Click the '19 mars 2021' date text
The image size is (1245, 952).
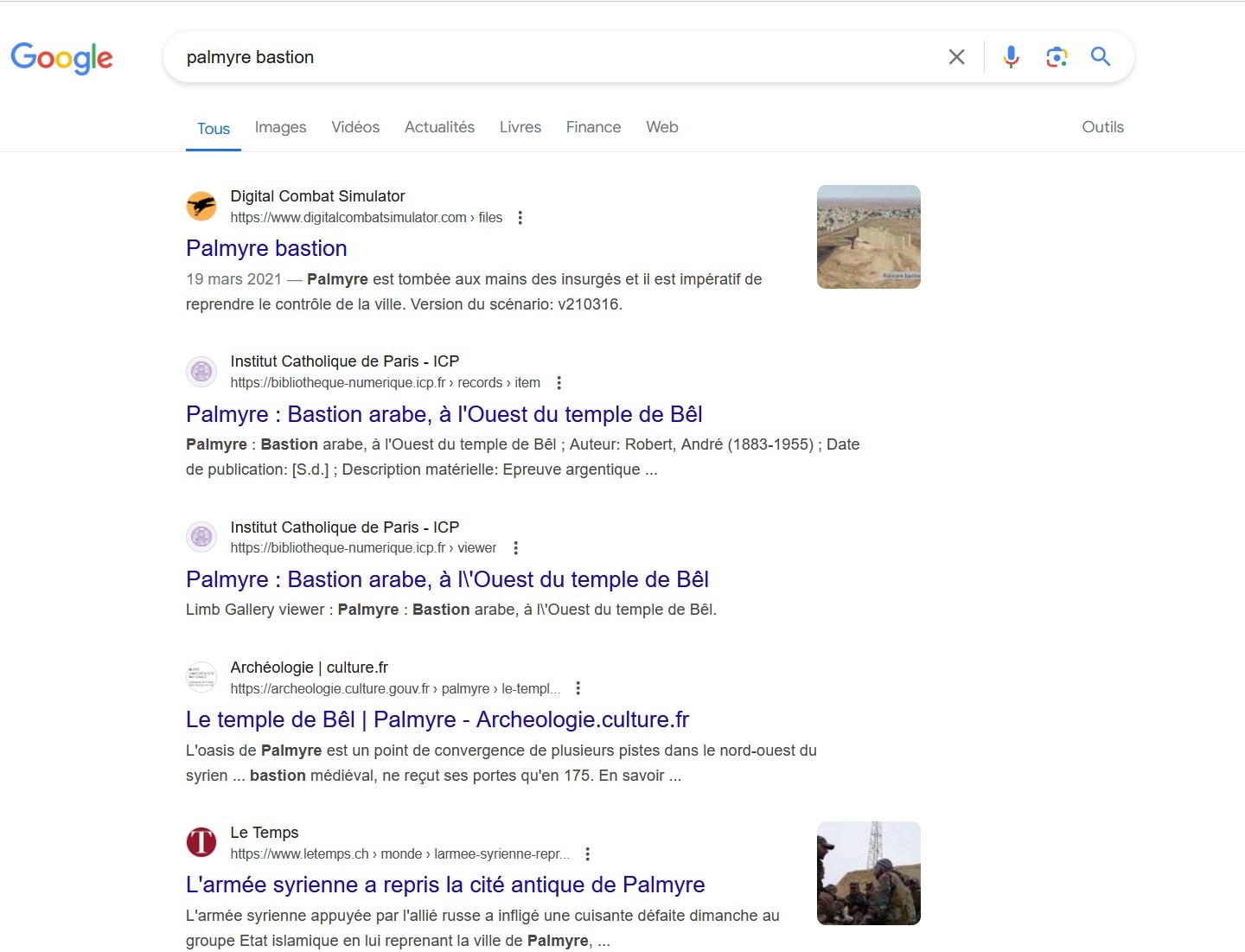233,279
